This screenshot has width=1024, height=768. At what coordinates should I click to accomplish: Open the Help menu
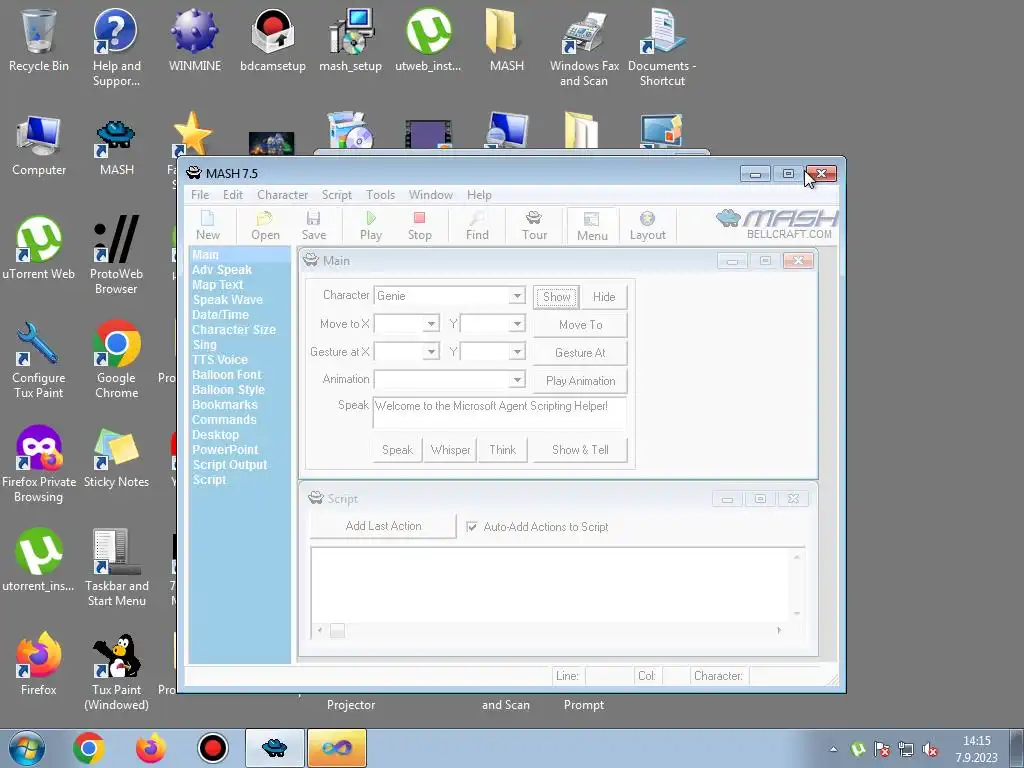pyautogui.click(x=479, y=195)
